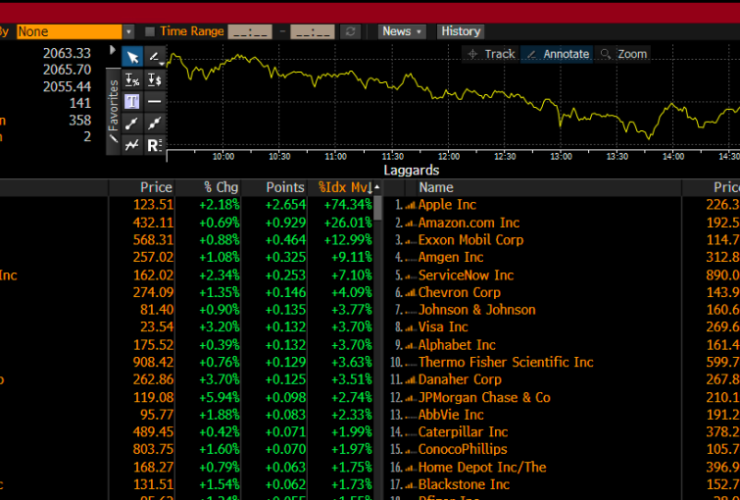Click chart icon beside Danaher Corp

coord(410,380)
